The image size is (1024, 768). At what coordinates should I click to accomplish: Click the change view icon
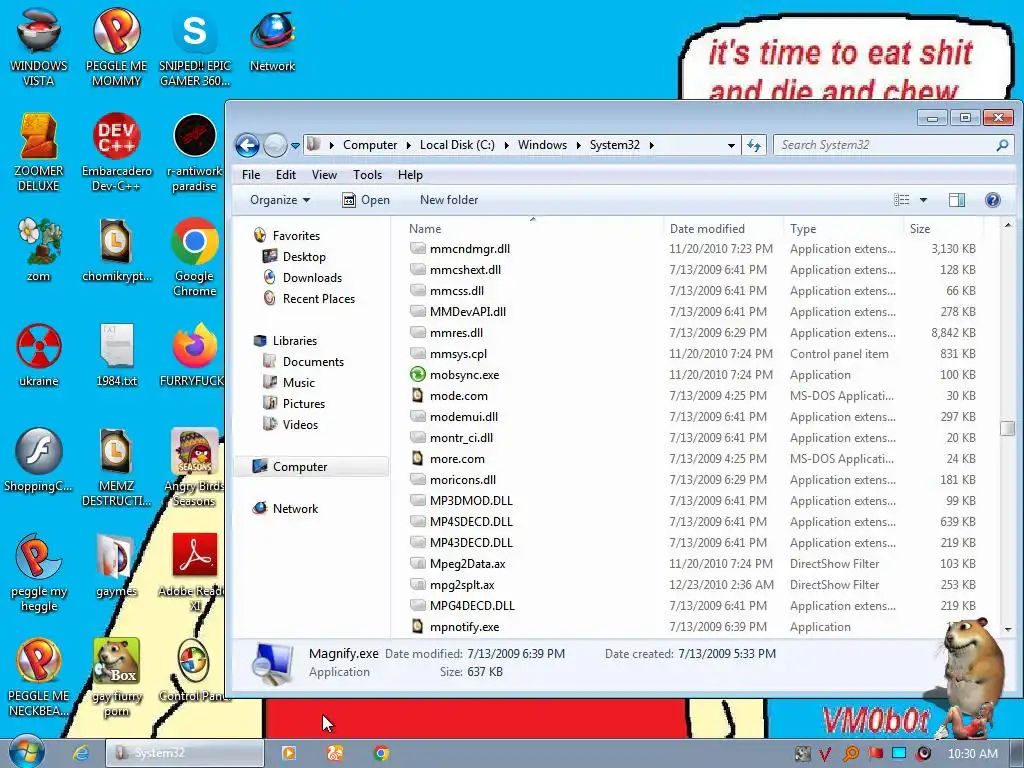(902, 200)
